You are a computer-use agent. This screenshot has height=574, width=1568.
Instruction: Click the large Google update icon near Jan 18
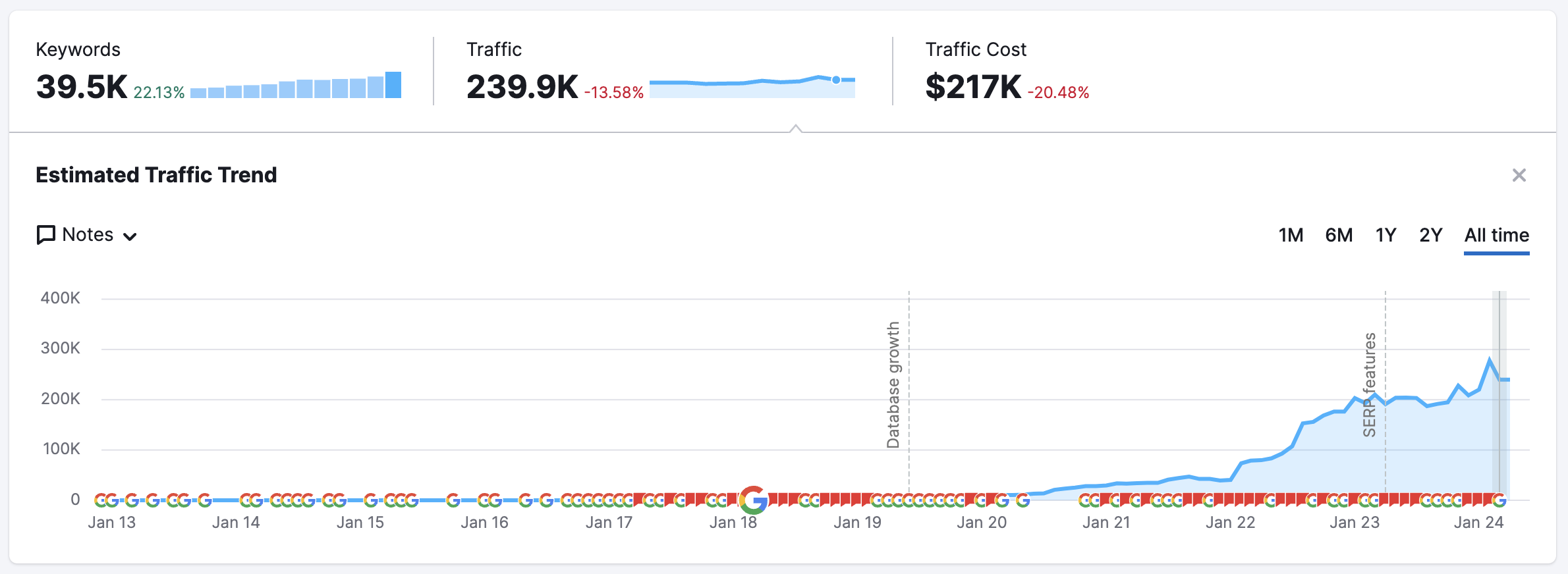coord(754,500)
